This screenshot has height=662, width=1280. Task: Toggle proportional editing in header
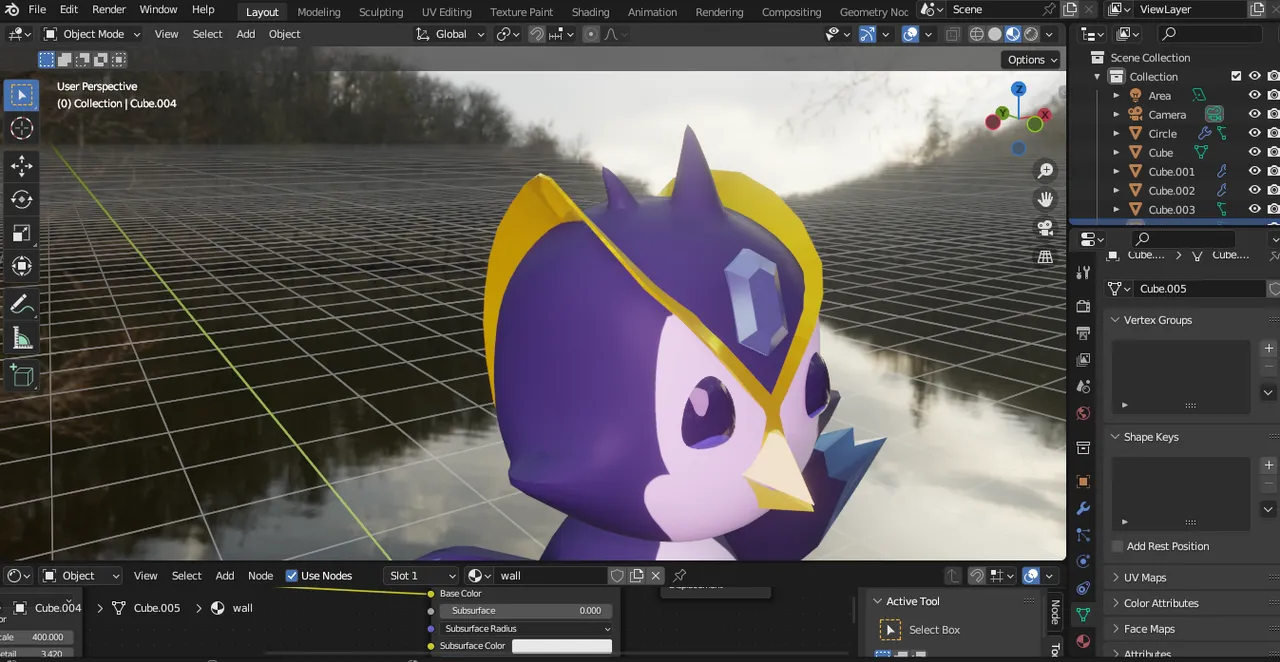point(591,34)
